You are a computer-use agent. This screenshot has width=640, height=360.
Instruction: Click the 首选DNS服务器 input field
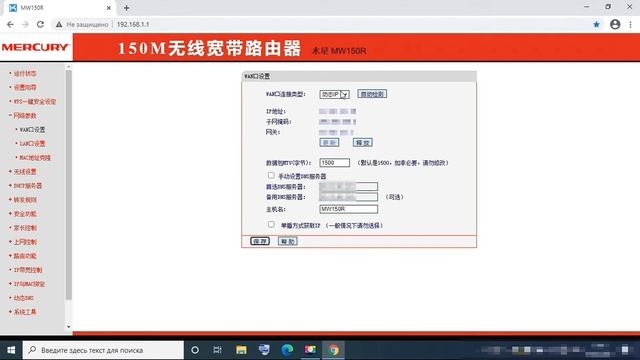349,187
